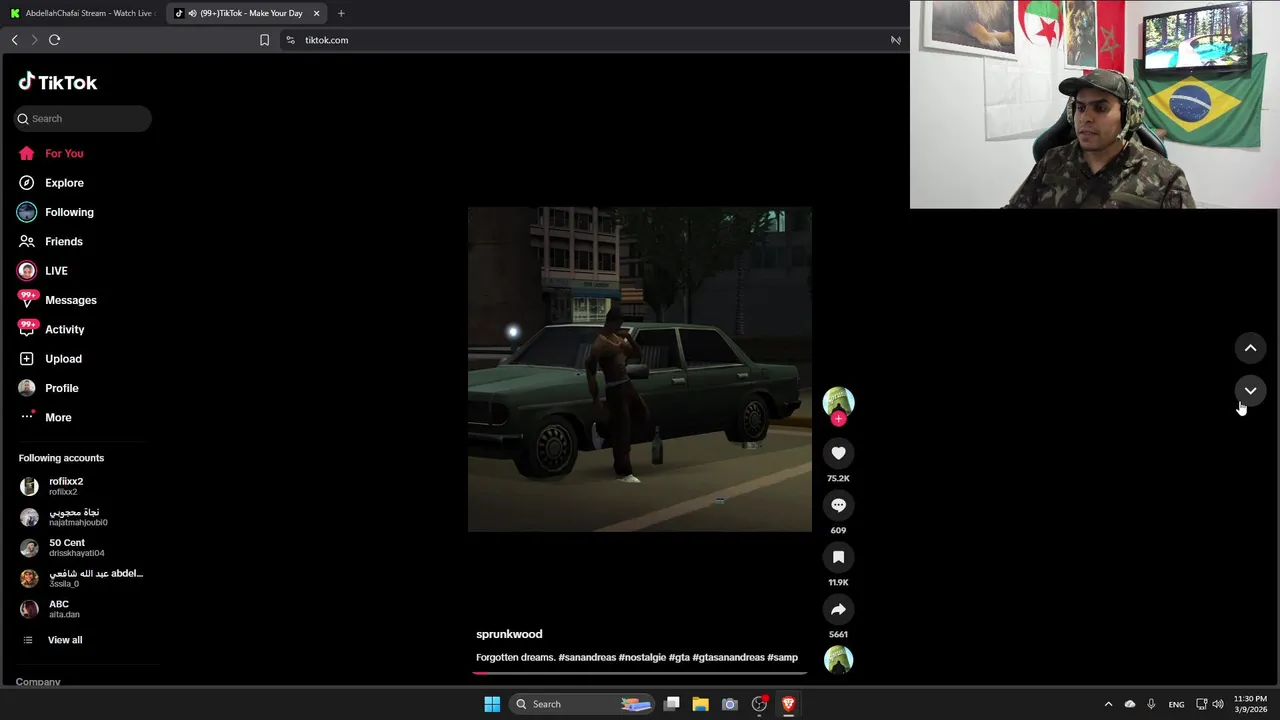This screenshot has height=720, width=1280.
Task: Open a new browser tab
Action: tap(341, 13)
